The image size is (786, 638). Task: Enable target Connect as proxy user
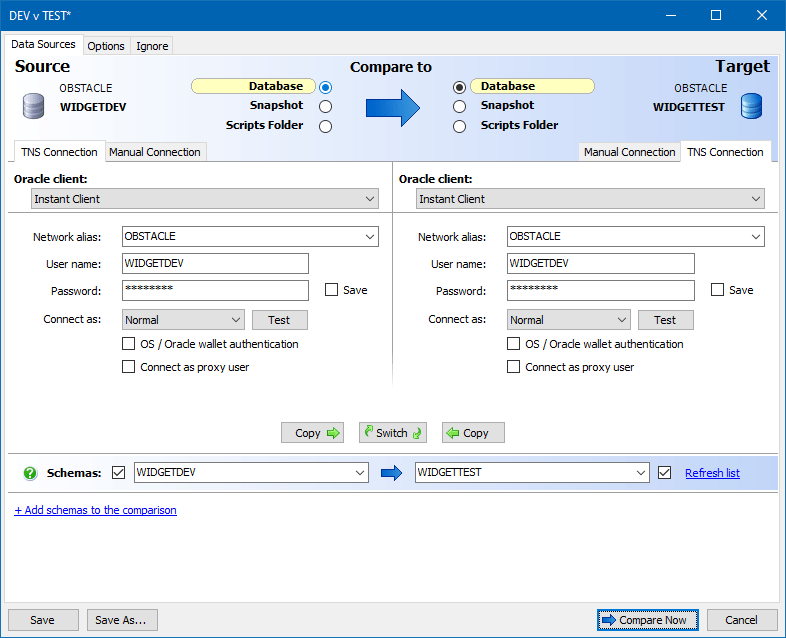coord(514,367)
